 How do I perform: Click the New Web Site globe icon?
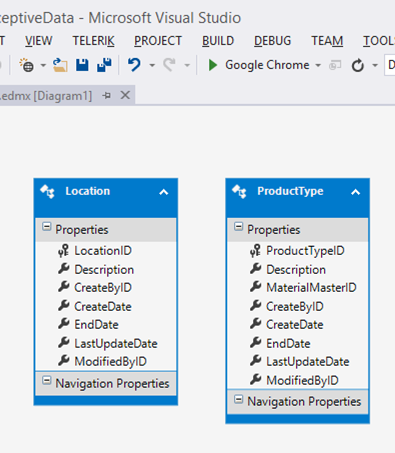pos(26,65)
